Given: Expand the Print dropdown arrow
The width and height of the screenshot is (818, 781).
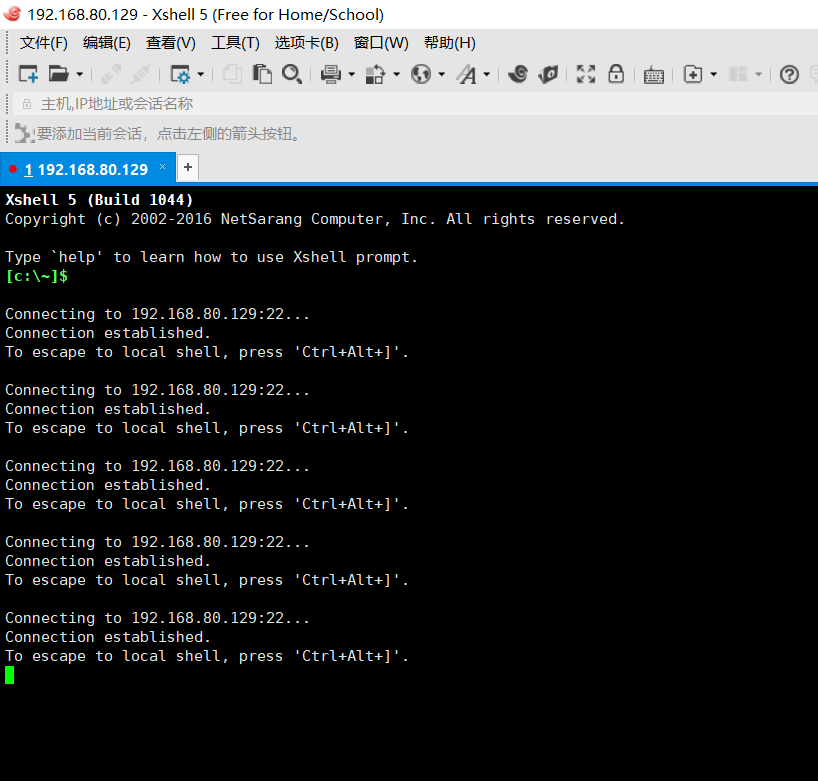Looking at the screenshot, I should 352,75.
